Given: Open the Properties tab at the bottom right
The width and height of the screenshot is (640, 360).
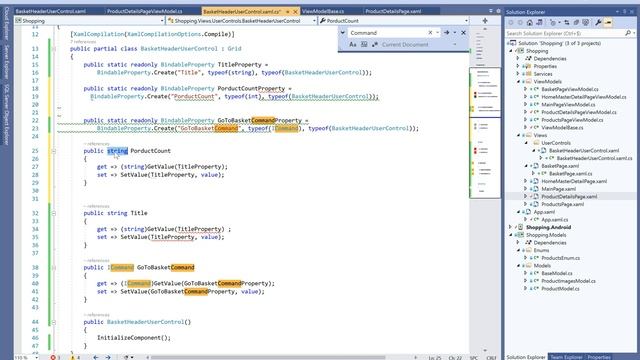Looking at the screenshot, I should tap(599, 357).
